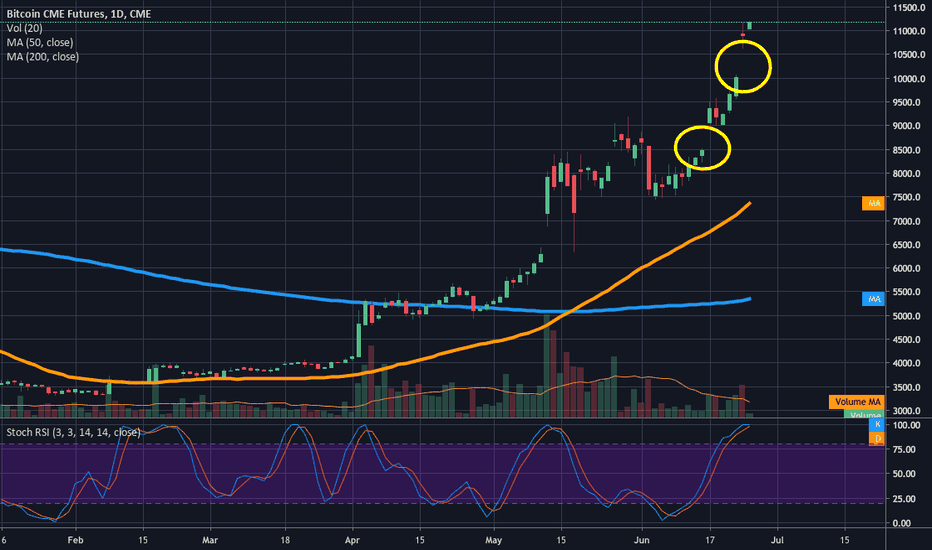Click the blue MA price label
The width and height of the screenshot is (932, 550).
(x=873, y=299)
